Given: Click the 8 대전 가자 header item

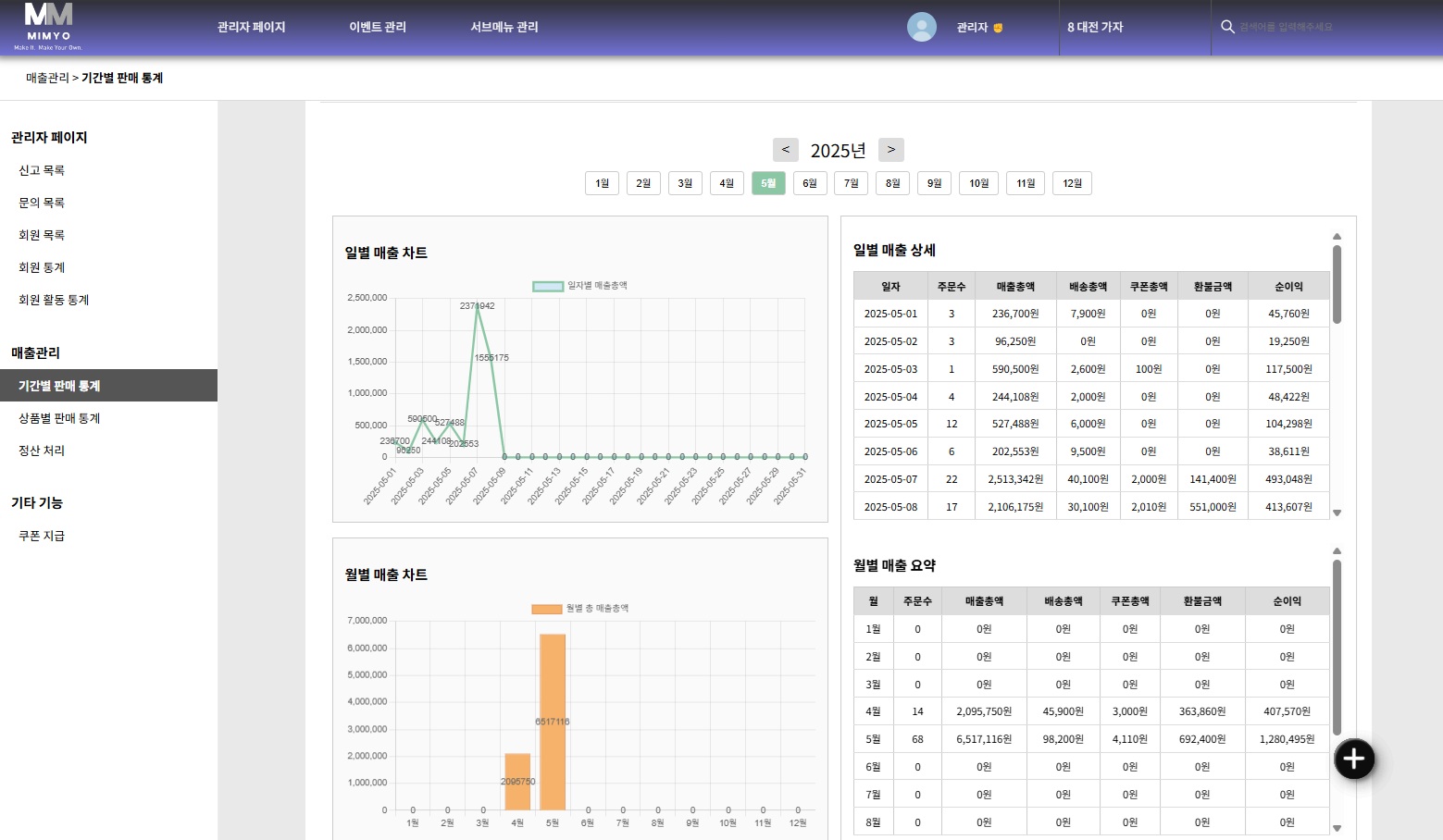Looking at the screenshot, I should click(1095, 27).
